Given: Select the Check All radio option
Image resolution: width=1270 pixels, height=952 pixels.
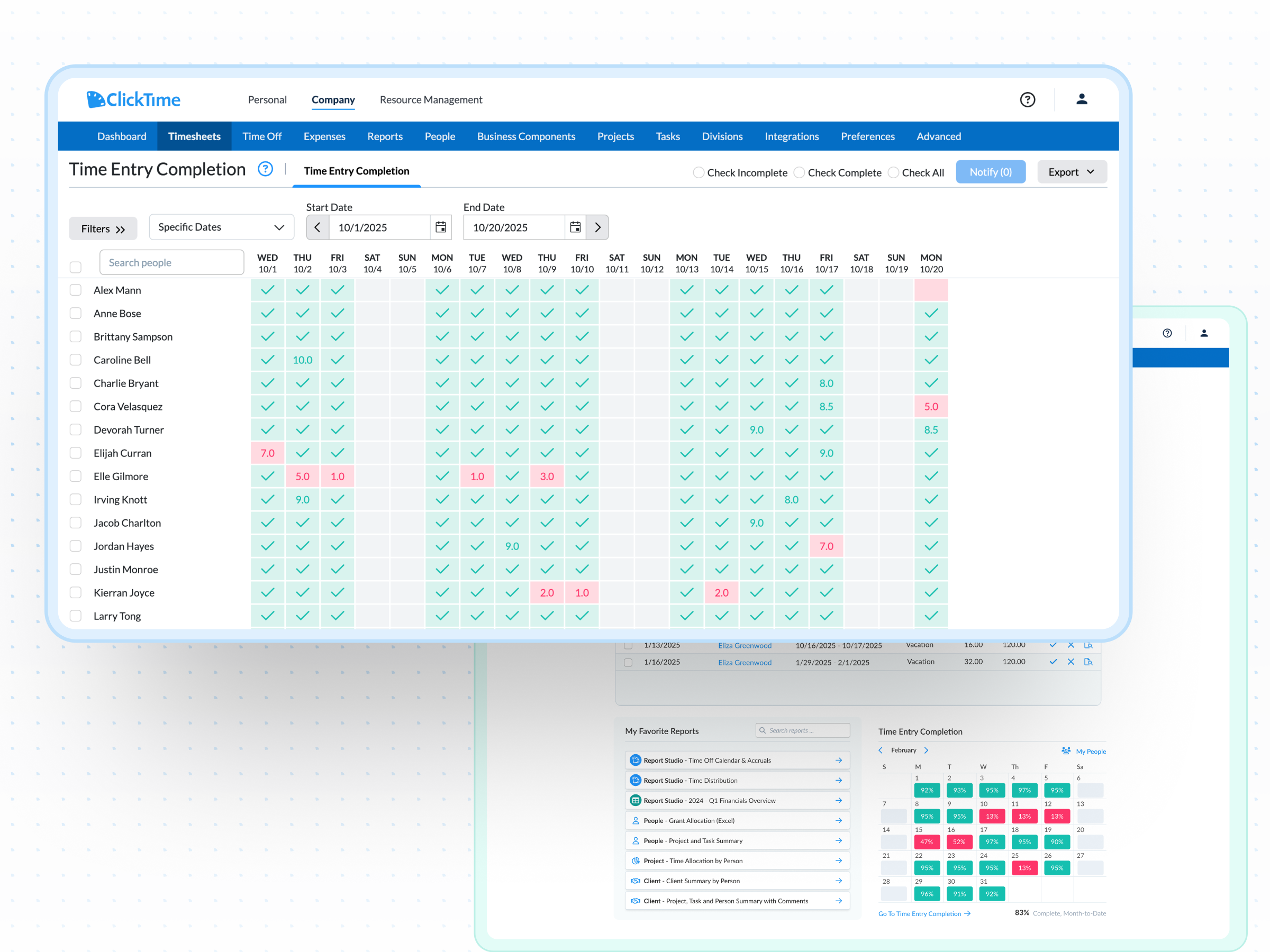Looking at the screenshot, I should tap(893, 173).
